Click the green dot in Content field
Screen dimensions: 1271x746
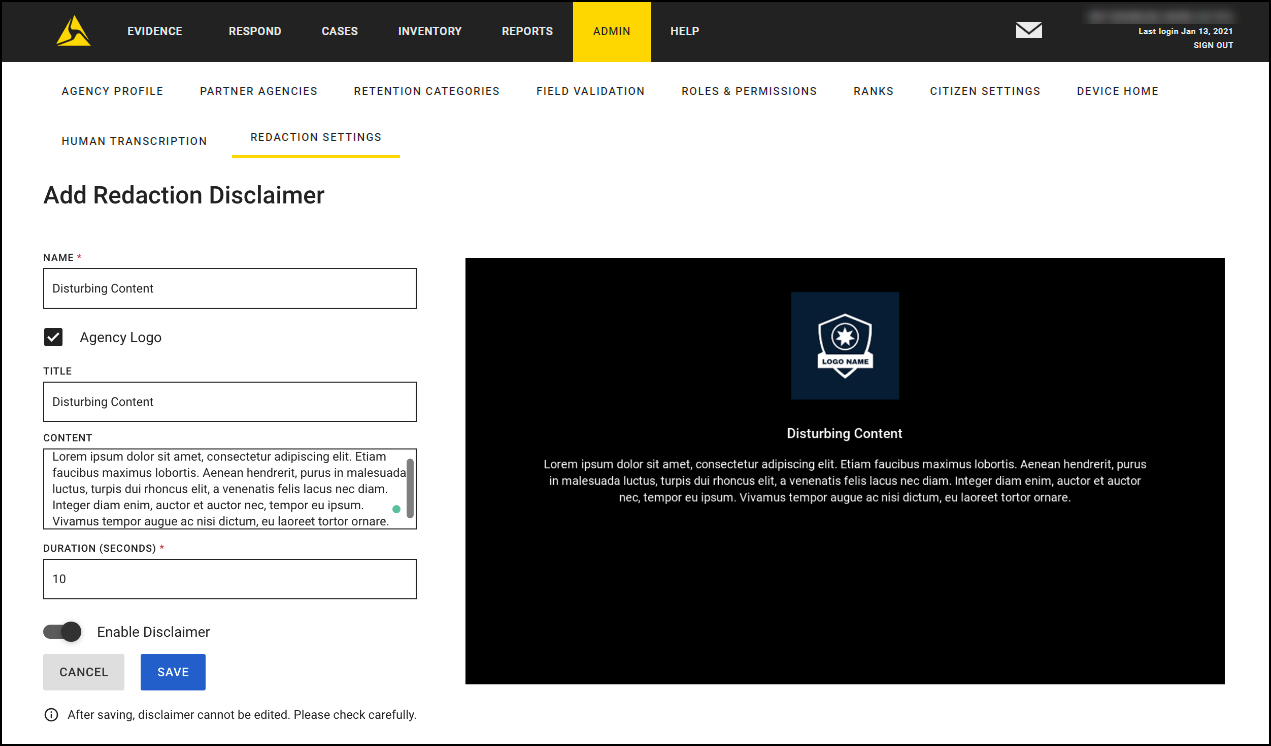396,509
